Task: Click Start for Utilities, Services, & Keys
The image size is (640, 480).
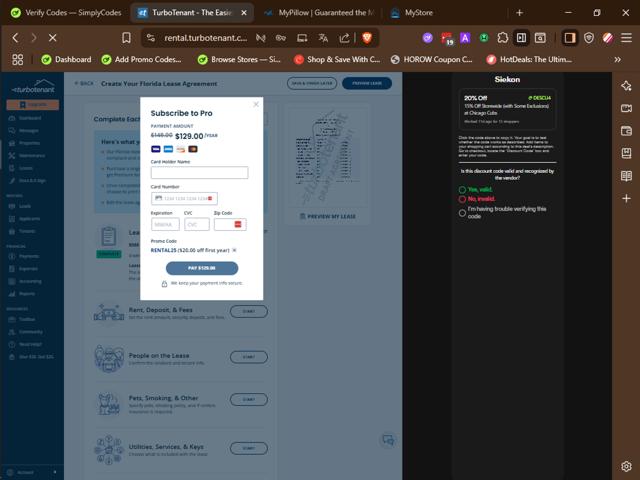Action: click(x=249, y=448)
